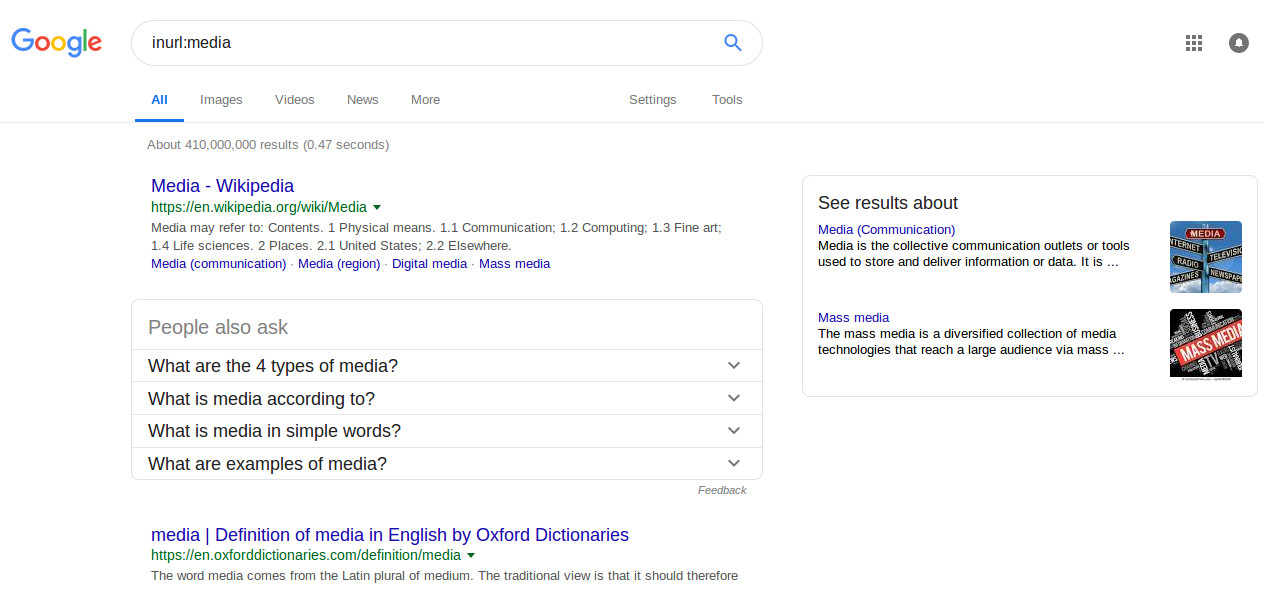Viewport: 1264px width, 589px height.
Task: Open the Digital media sitelink
Action: (429, 264)
